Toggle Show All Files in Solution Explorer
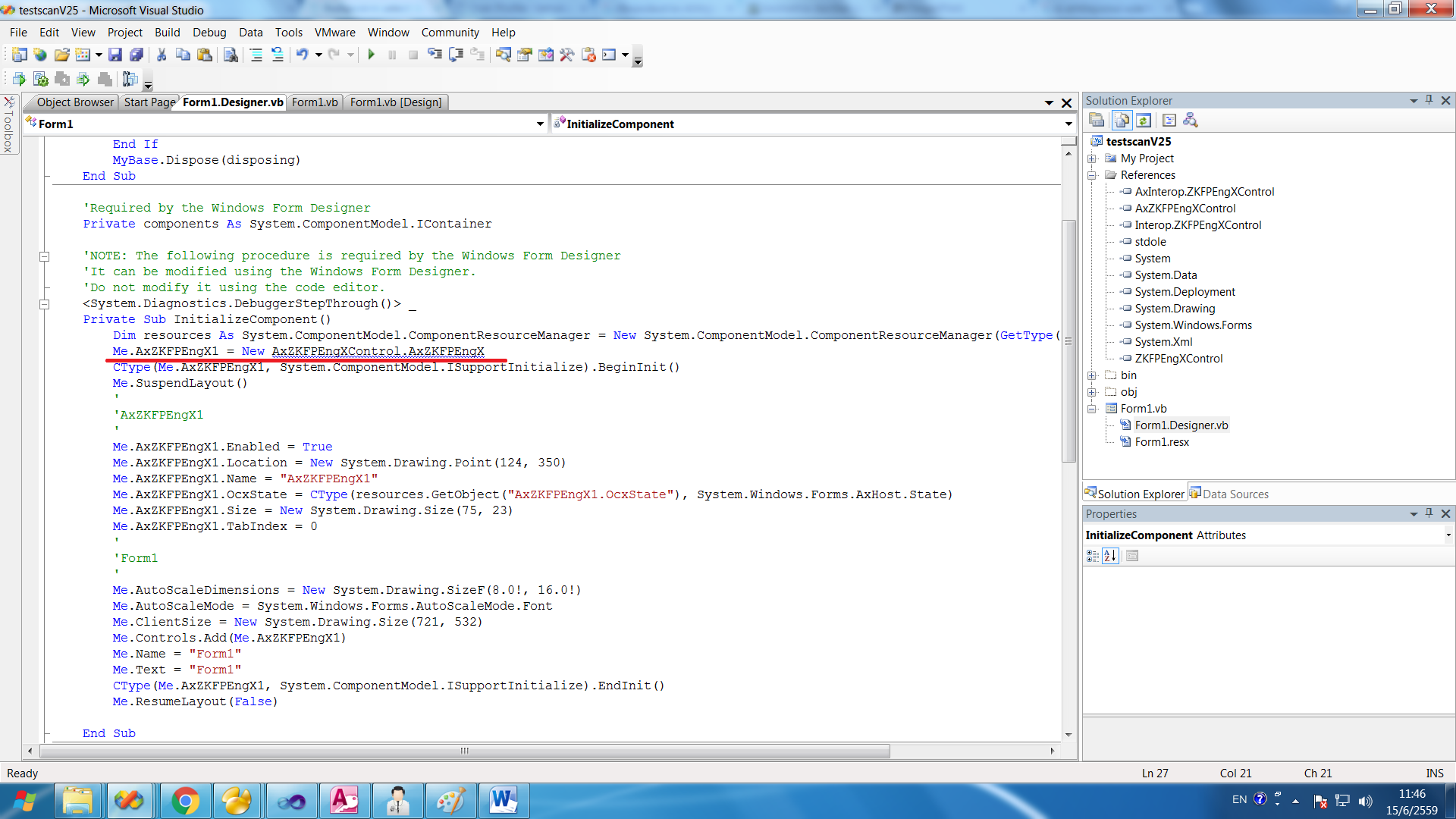 1122,120
